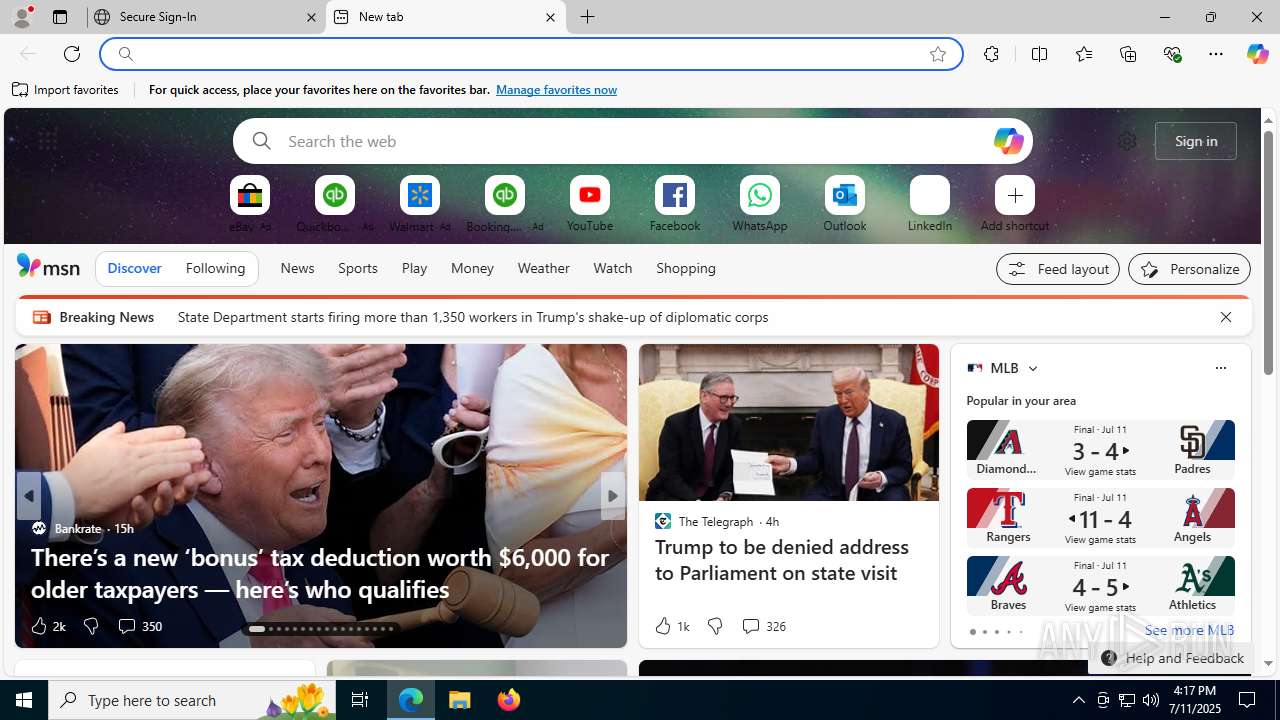This screenshot has width=1280, height=720.
Task: Open the Copilot sidebar icon
Action: (1257, 54)
